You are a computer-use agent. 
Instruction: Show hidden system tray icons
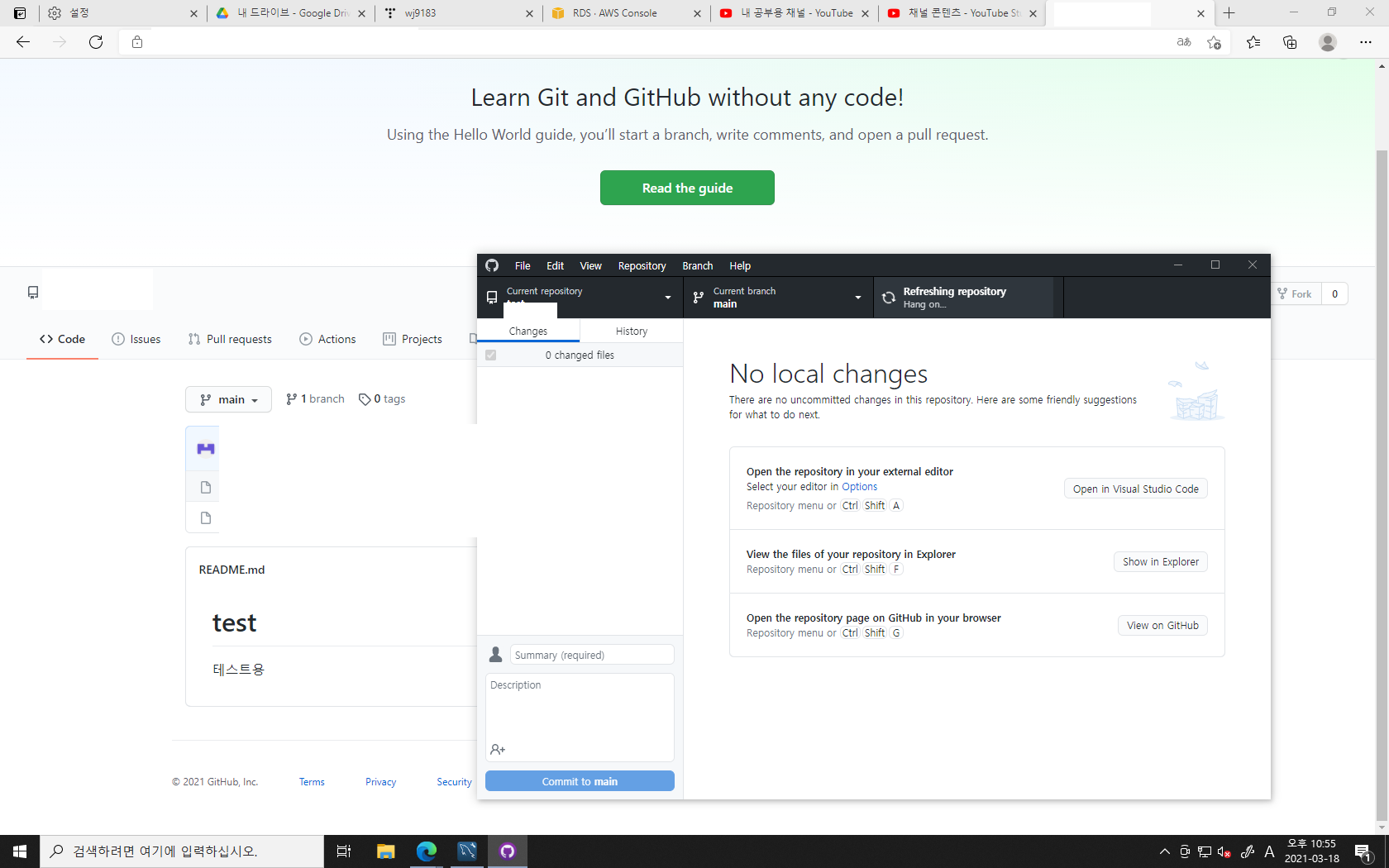[x=1165, y=851]
